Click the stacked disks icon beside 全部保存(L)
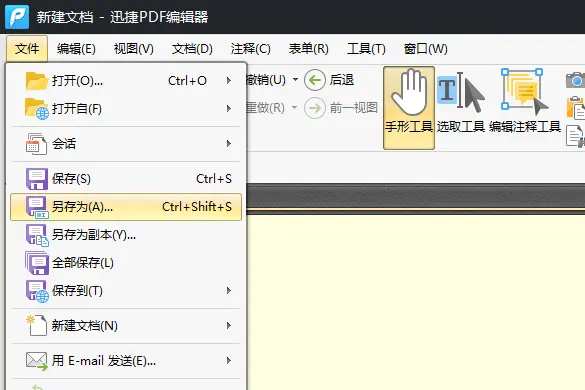 37,263
